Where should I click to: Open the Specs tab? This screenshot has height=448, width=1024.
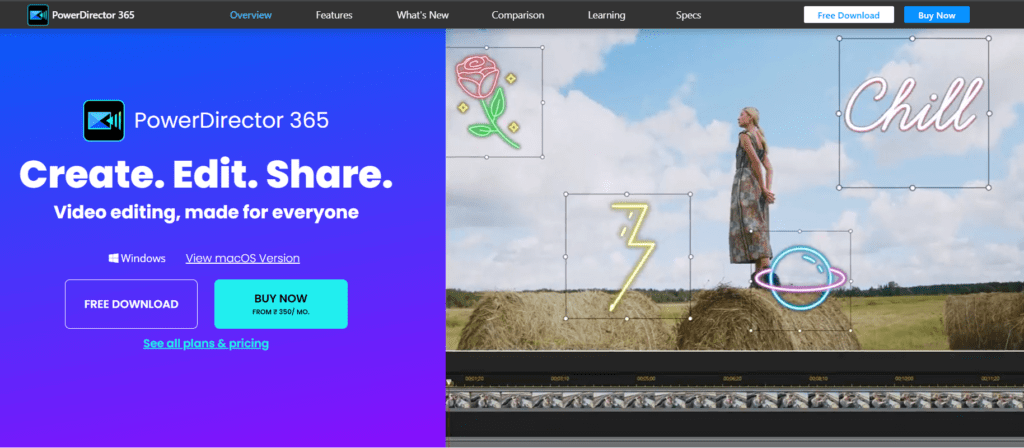click(688, 15)
